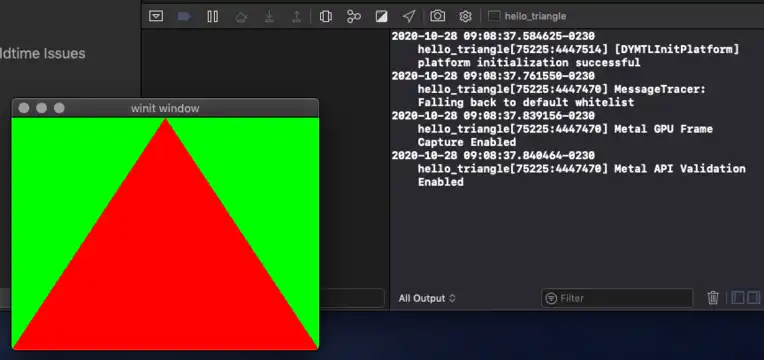
Task: Click 'Falling back to default whitelist' log line
Action: tap(526, 102)
